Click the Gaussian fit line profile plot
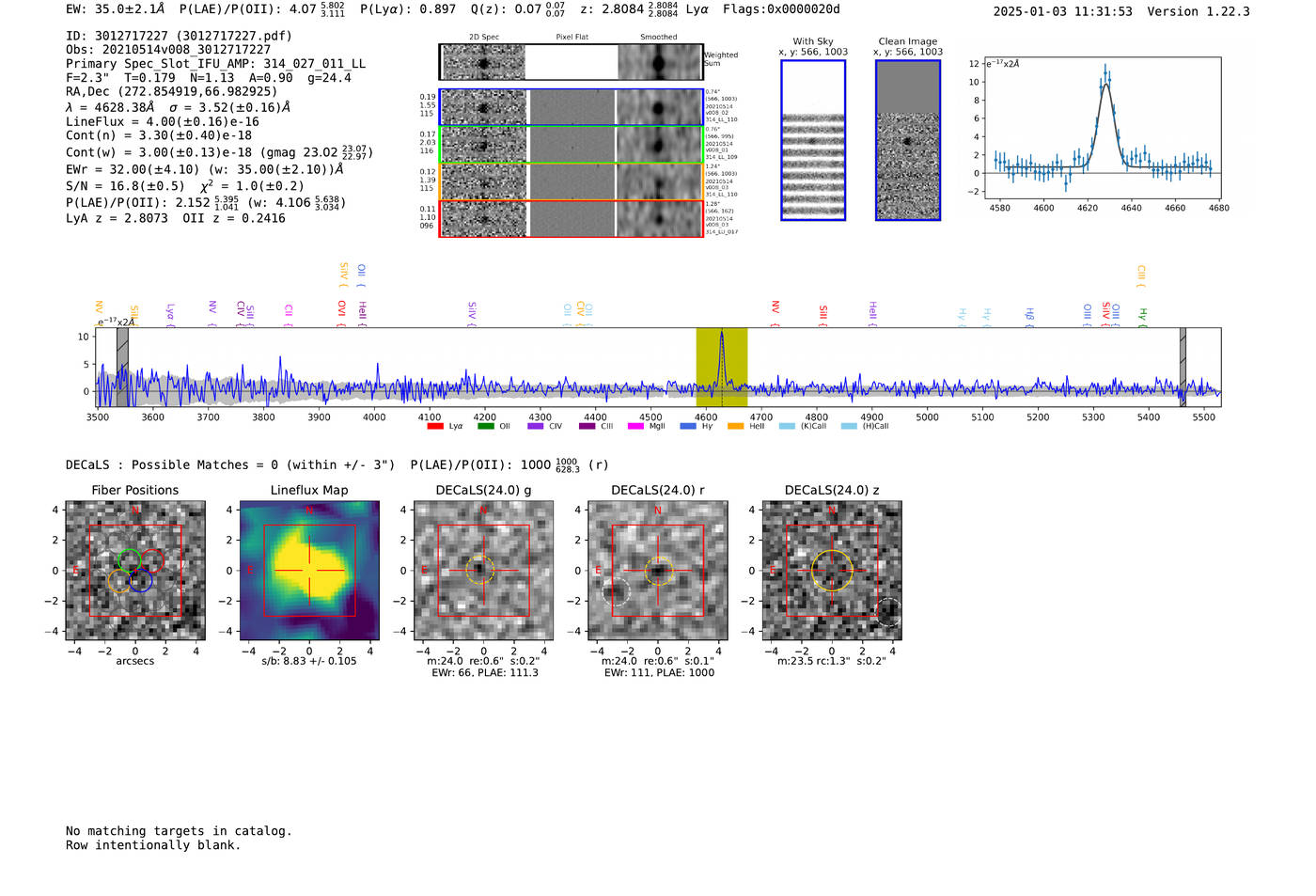Image resolution: width=1316 pixels, height=896 pixels. (x=1102, y=129)
